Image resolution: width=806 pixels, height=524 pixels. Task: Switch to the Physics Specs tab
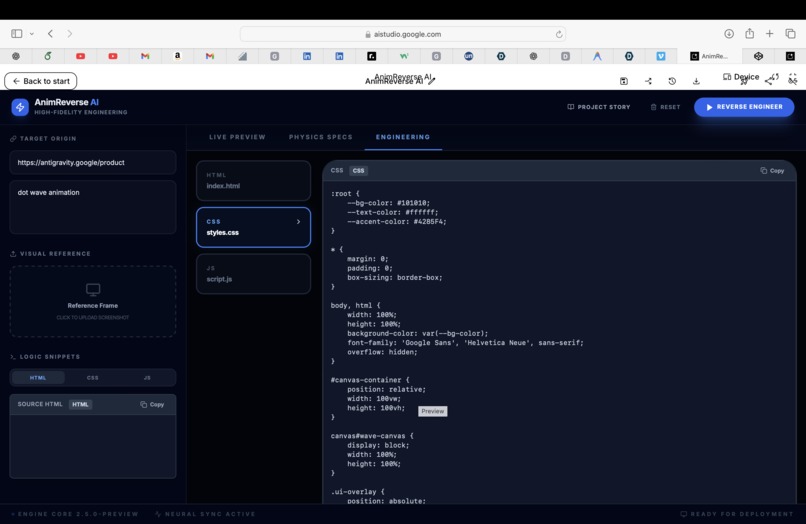(x=321, y=137)
